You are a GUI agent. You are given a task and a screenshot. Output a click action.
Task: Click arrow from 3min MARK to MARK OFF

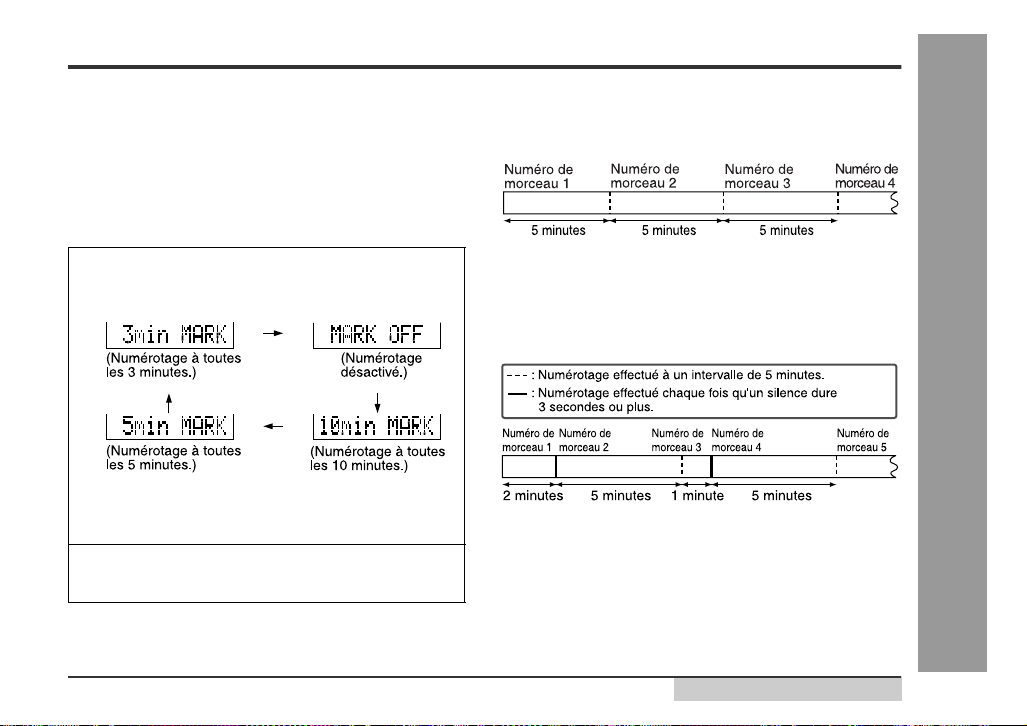pos(272,334)
